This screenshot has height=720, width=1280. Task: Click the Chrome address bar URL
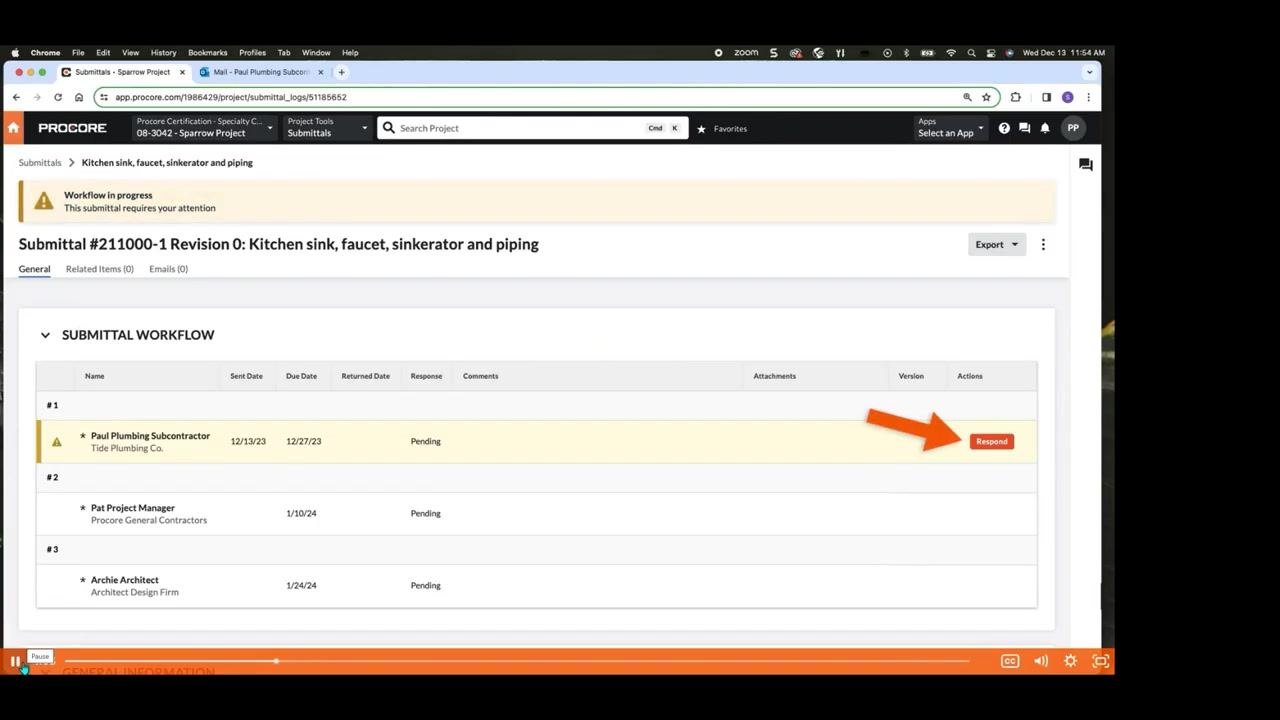231,97
